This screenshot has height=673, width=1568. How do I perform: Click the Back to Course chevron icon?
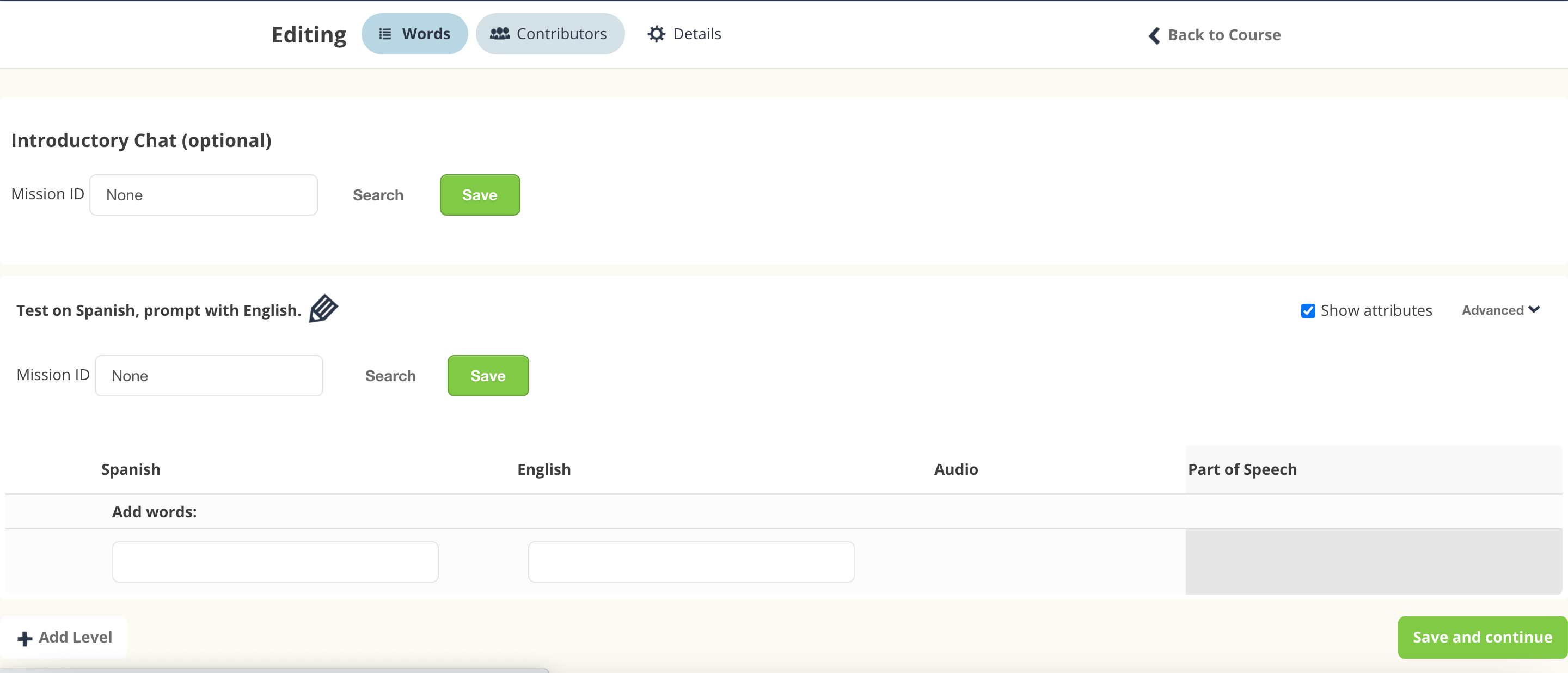pyautogui.click(x=1154, y=35)
